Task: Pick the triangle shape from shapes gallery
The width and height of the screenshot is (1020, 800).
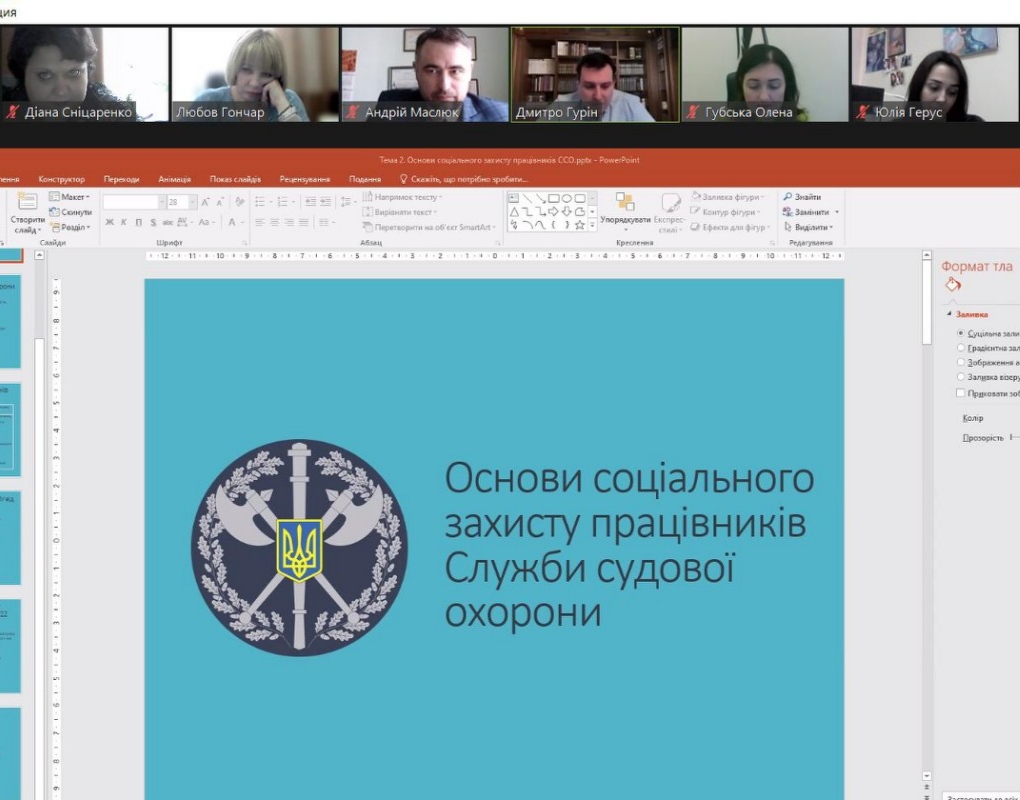Action: tap(514, 212)
